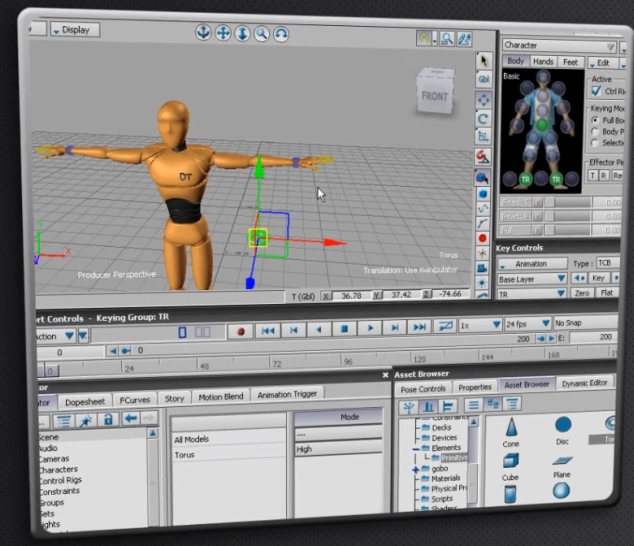634x546 pixels.
Task: Click the stop button in Transport Controls
Action: point(344,329)
